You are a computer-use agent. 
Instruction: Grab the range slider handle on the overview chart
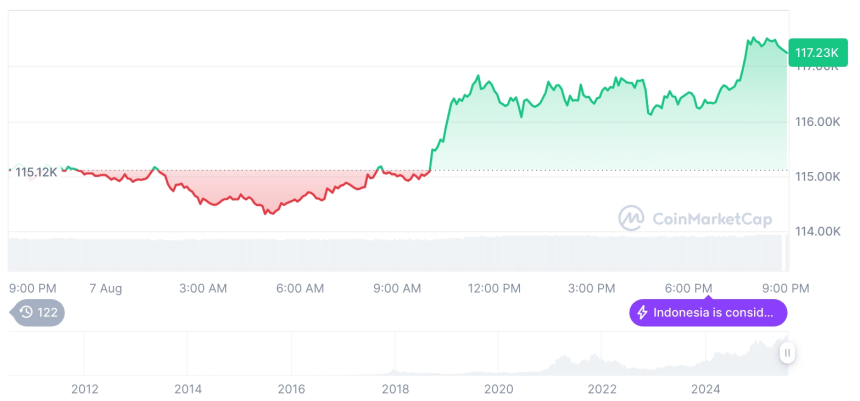coord(788,353)
